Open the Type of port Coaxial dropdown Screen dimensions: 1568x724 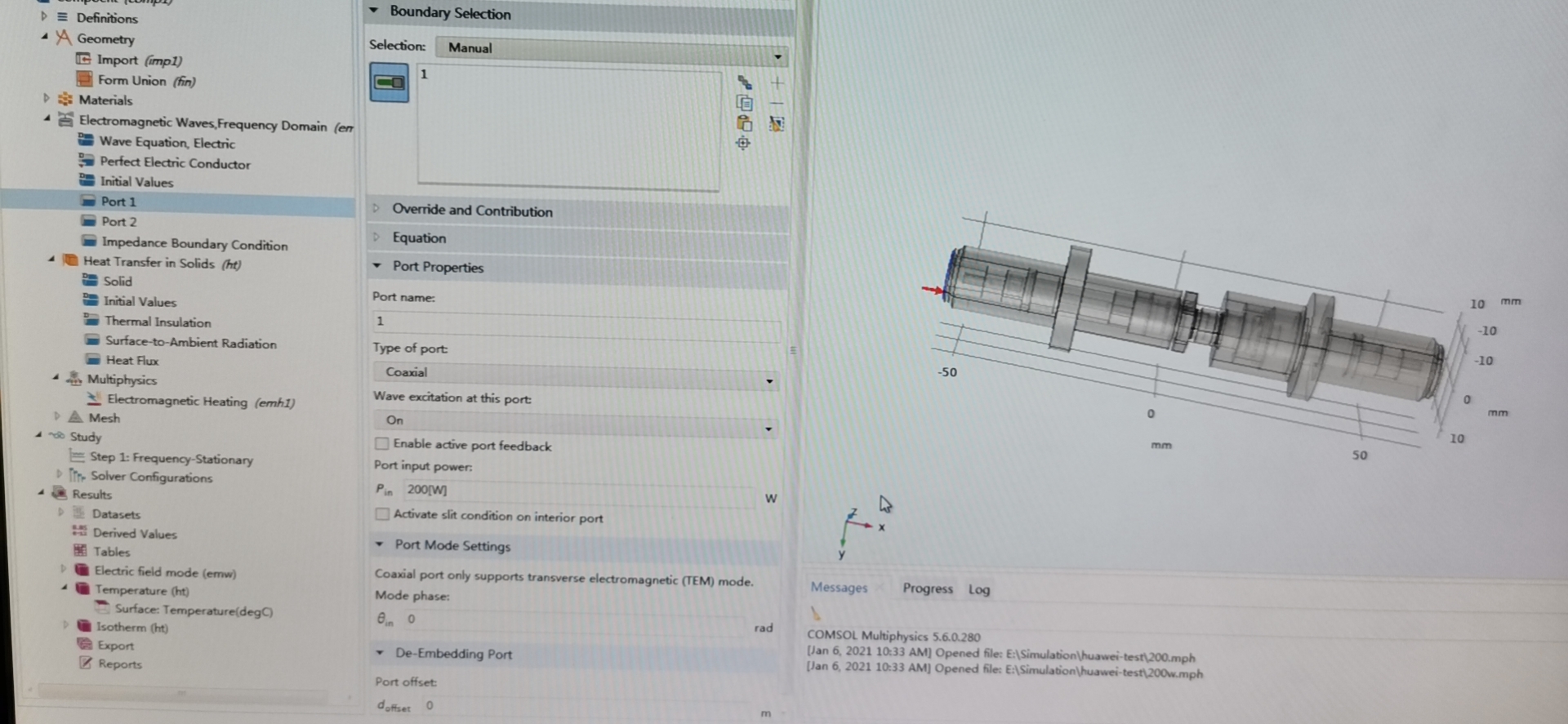click(576, 374)
